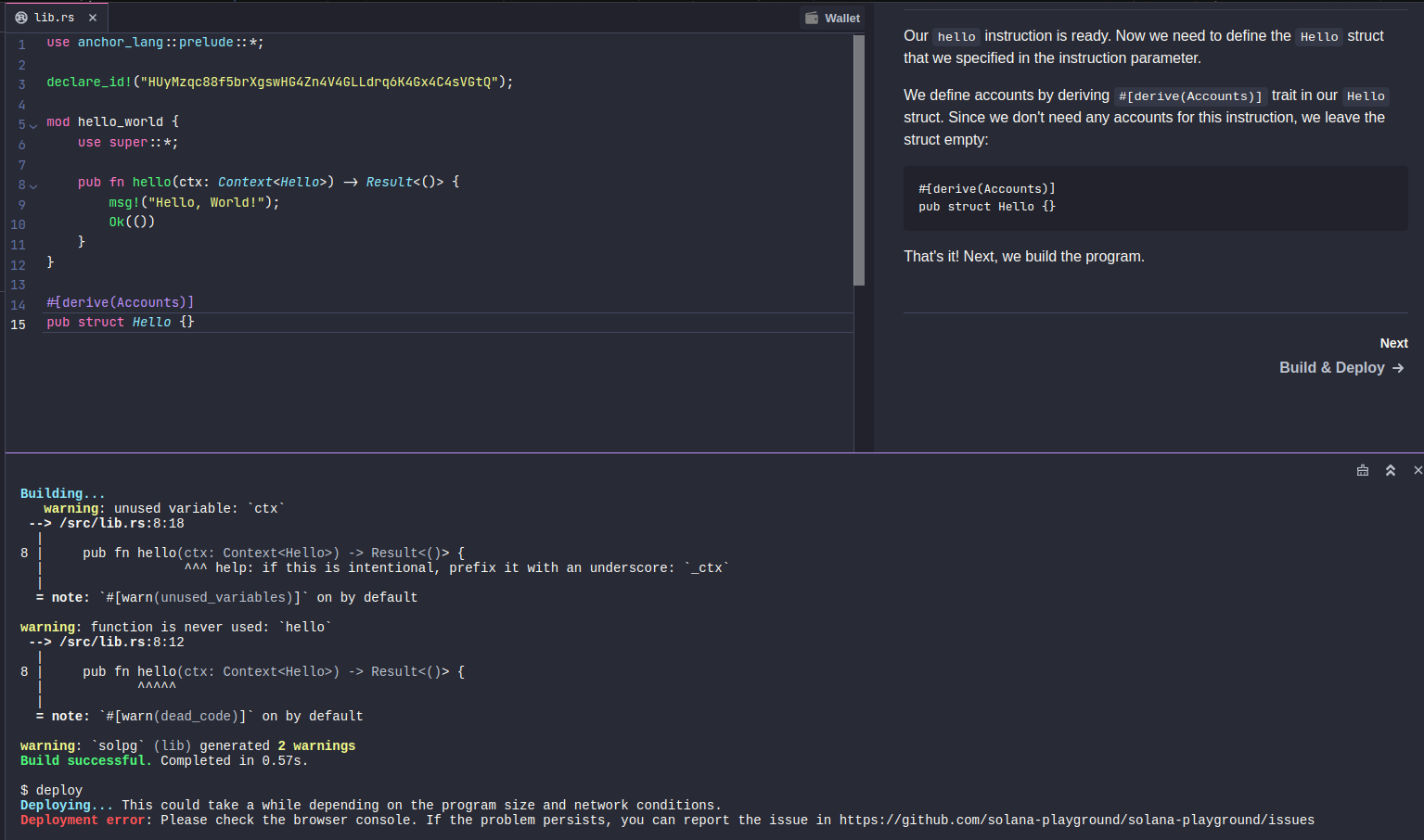The image size is (1424, 840).
Task: Toggle code folding chevron near line 8
Action: coord(32,182)
